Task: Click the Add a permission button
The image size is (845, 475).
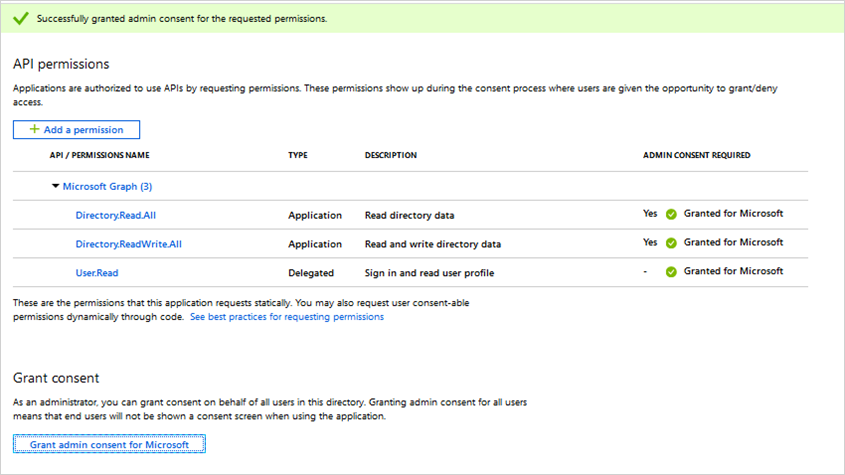Action: 77,129
